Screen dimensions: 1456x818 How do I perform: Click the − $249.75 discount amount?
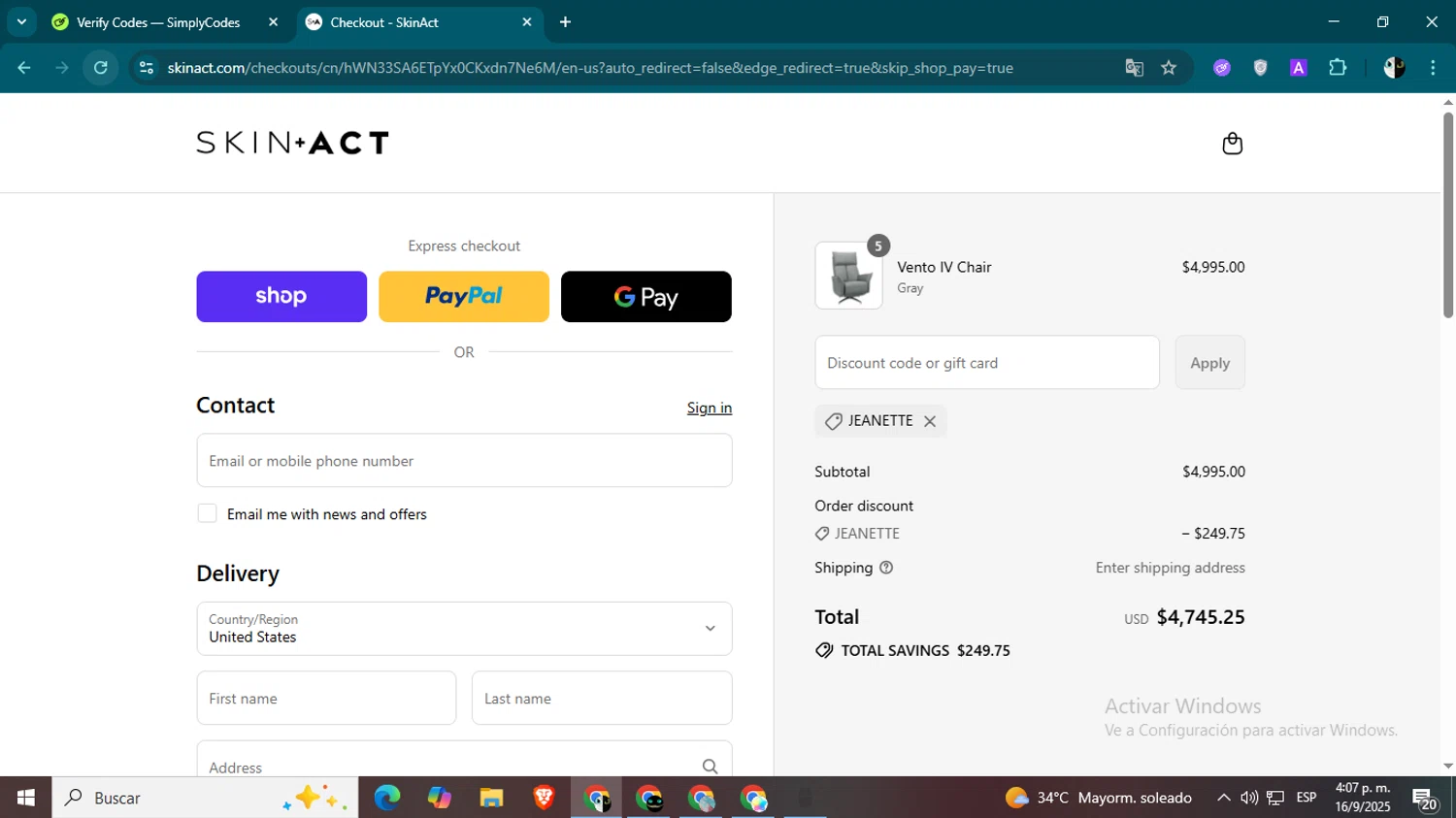[x=1213, y=534]
